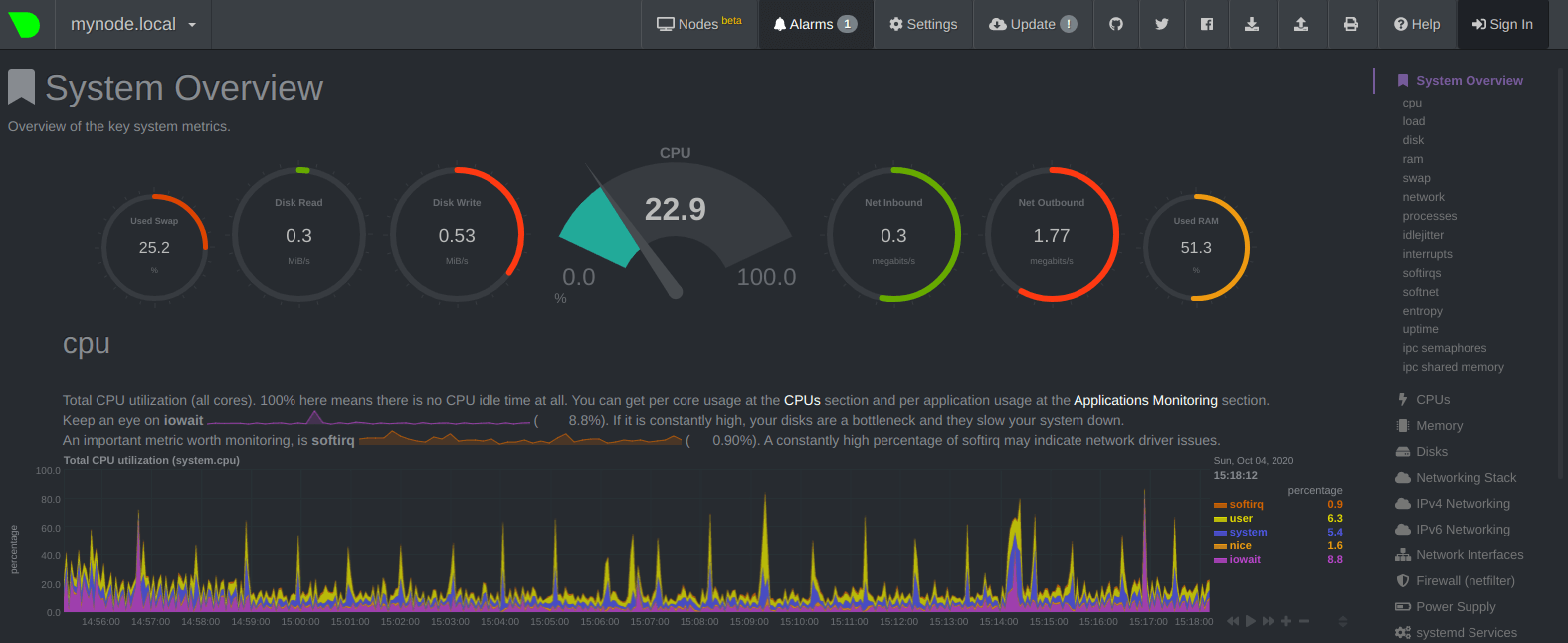
Task: Click the Sign In button
Action: pyautogui.click(x=1502, y=24)
